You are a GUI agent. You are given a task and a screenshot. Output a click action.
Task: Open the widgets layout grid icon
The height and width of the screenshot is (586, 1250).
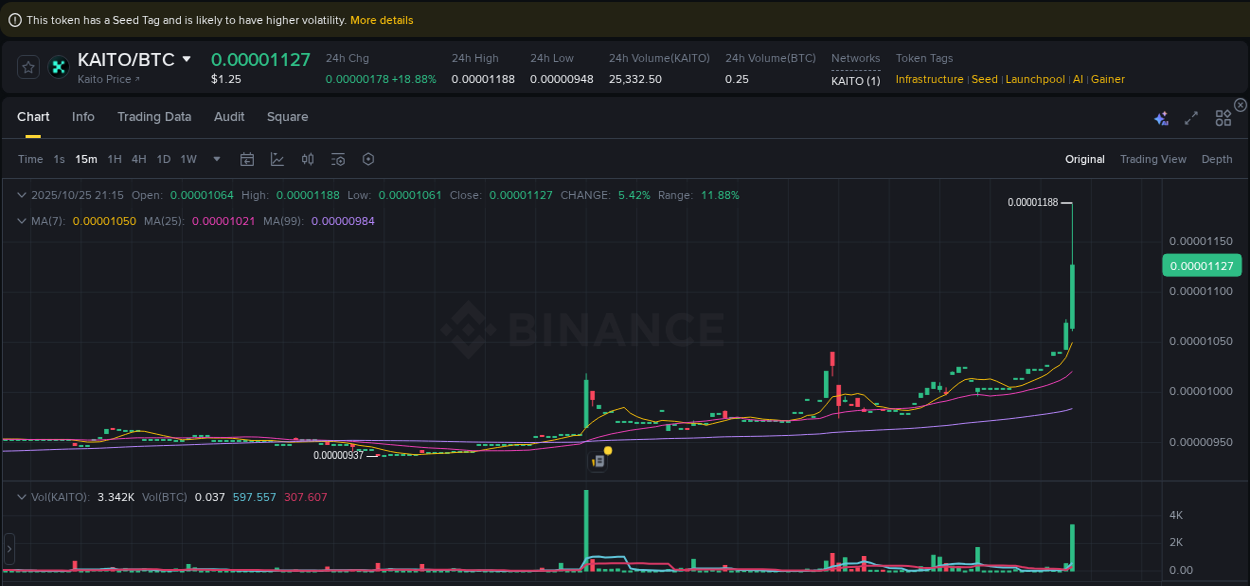tap(1223, 117)
